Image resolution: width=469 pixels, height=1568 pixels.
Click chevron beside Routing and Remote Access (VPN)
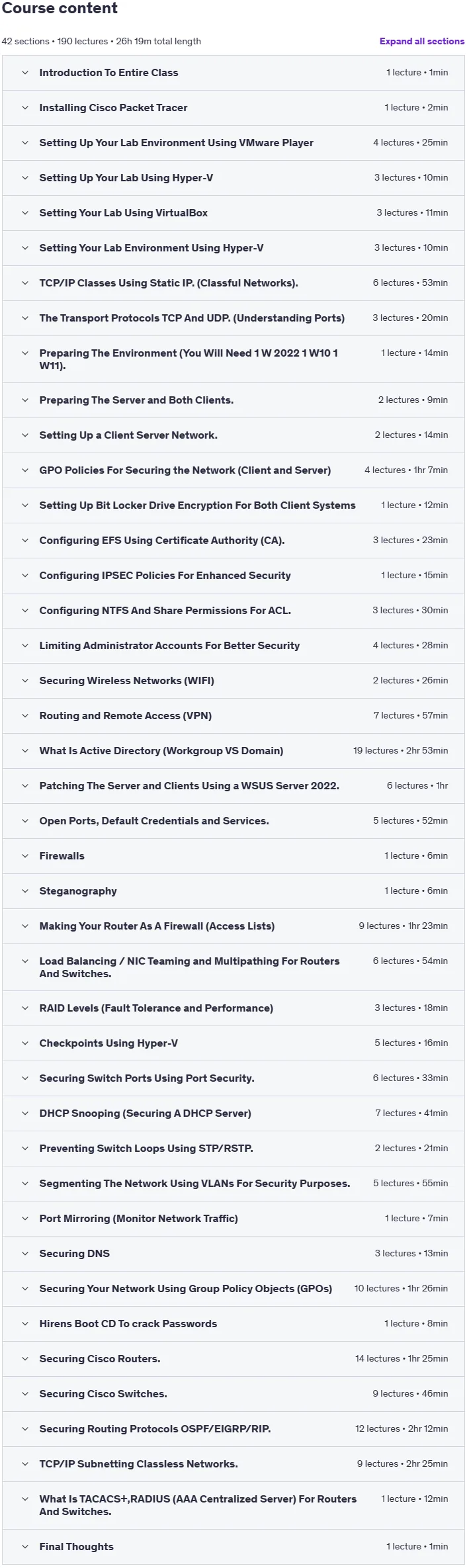[x=25, y=716]
